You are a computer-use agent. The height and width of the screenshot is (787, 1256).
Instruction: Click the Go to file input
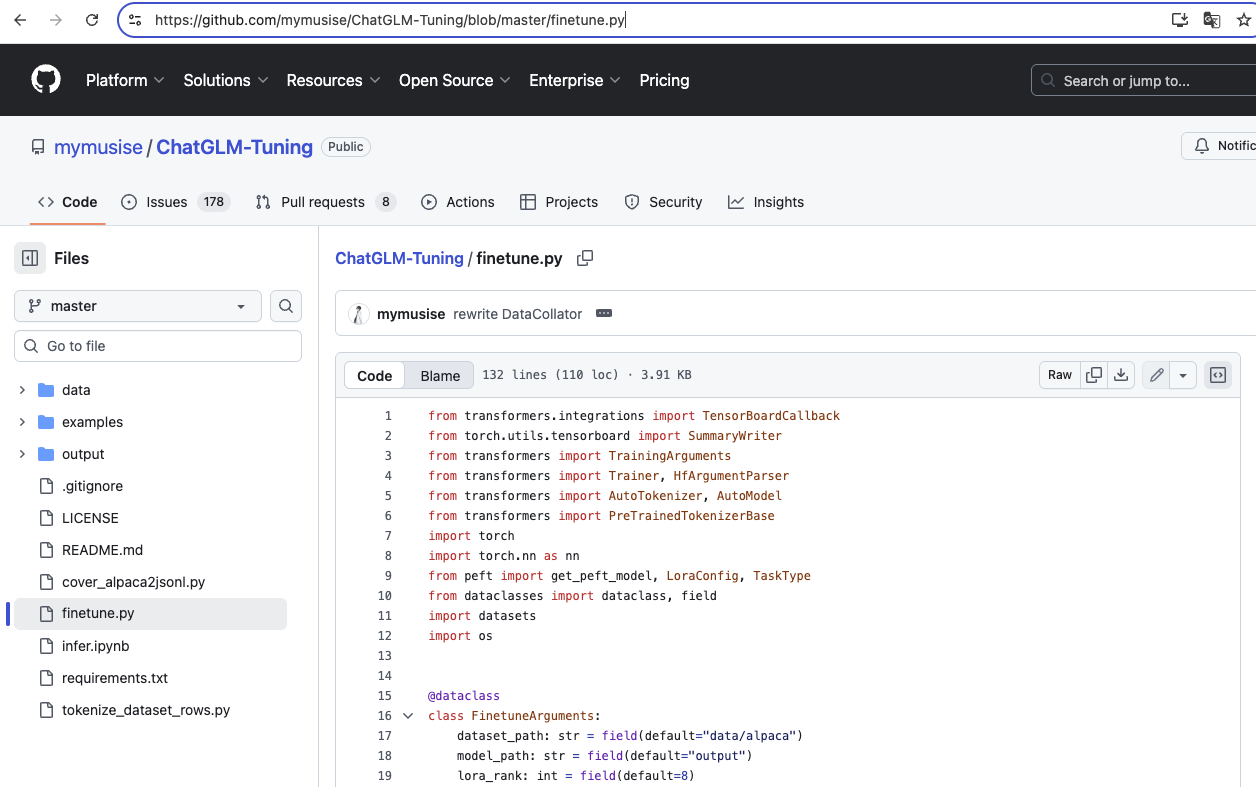pos(158,346)
